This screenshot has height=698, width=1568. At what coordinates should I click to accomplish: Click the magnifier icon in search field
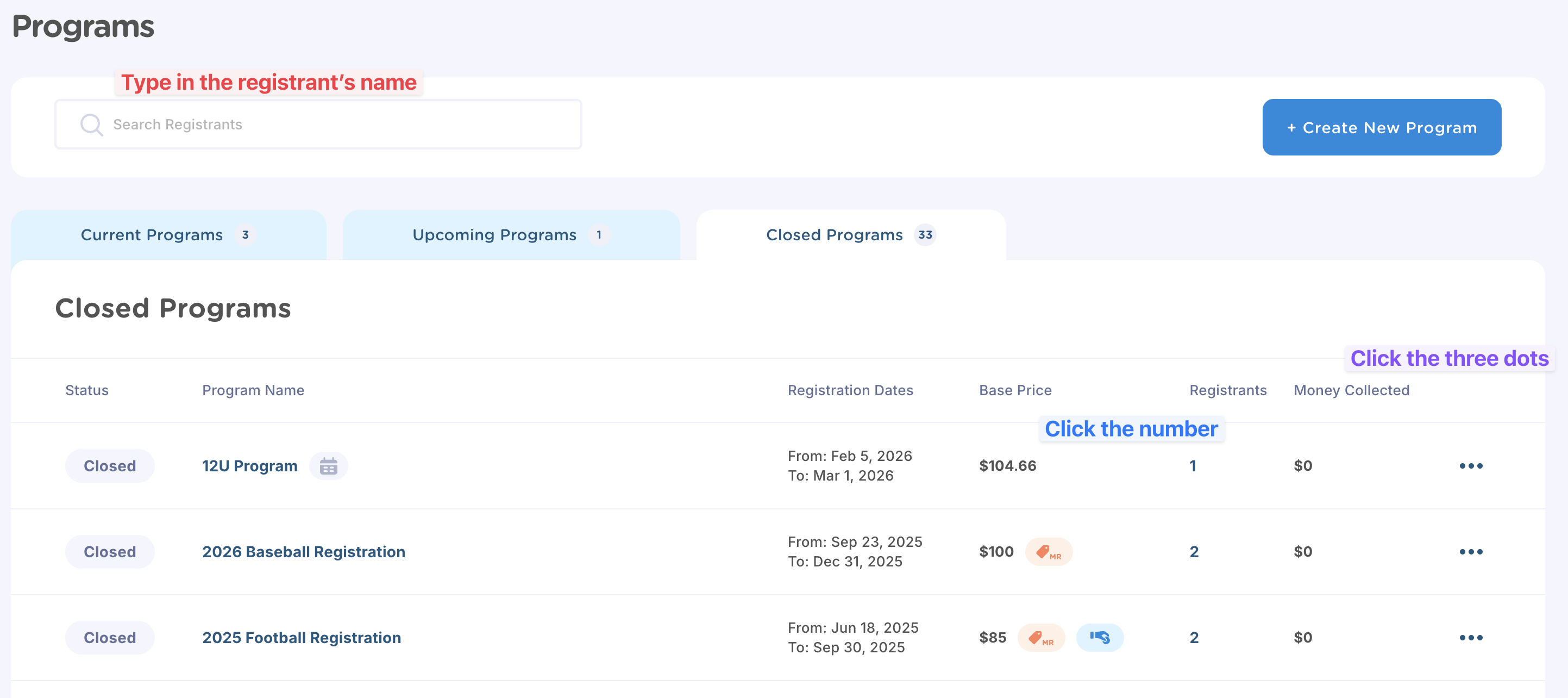click(x=91, y=125)
